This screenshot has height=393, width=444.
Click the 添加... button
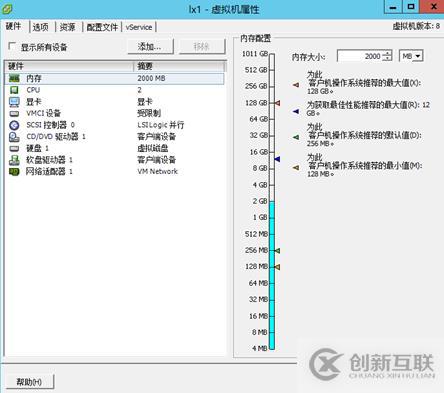[150, 46]
